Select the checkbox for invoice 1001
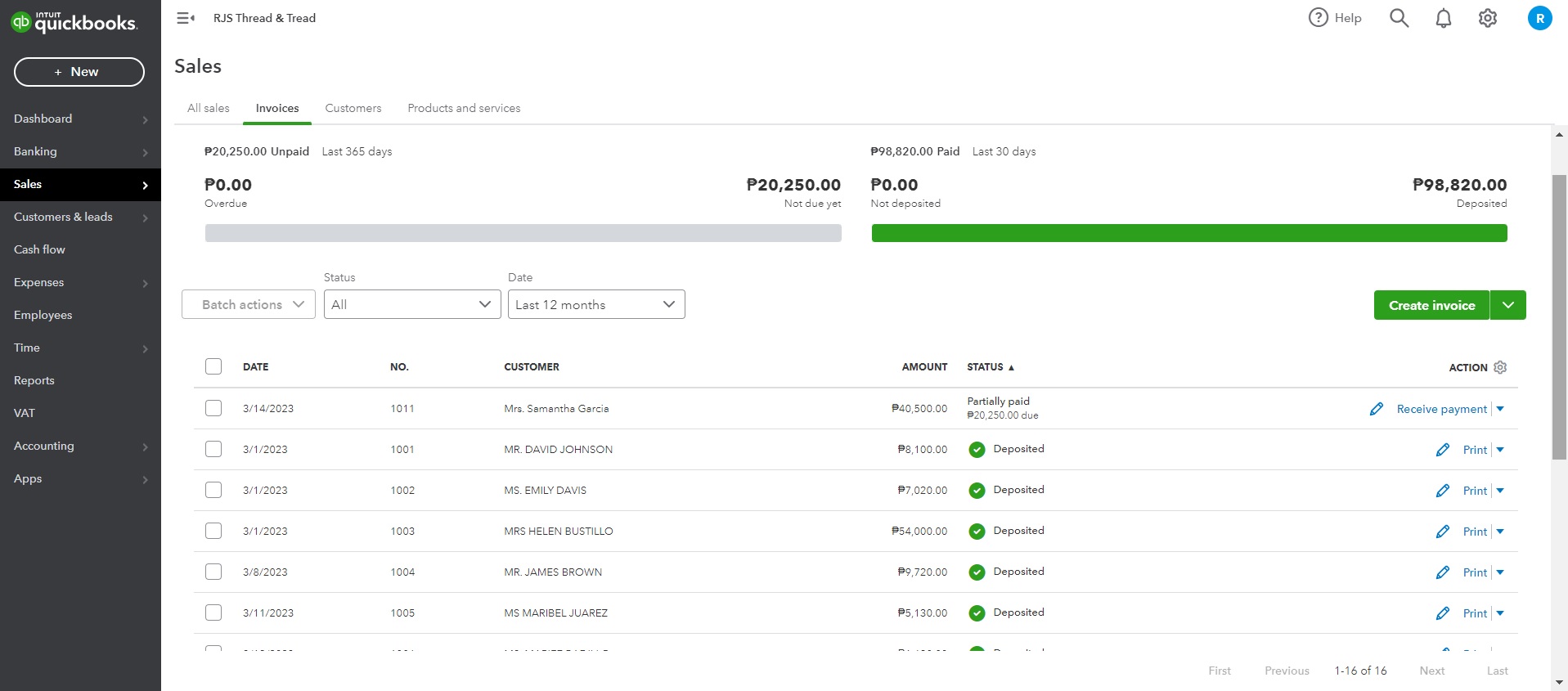The image size is (1568, 691). point(213,449)
